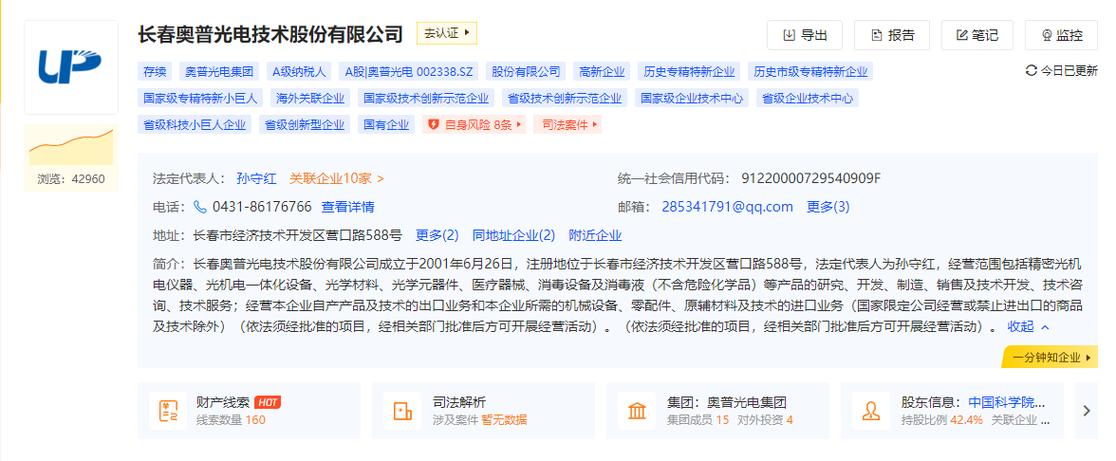
Task: Click the 股份有限公司 tag
Action: tap(526, 71)
